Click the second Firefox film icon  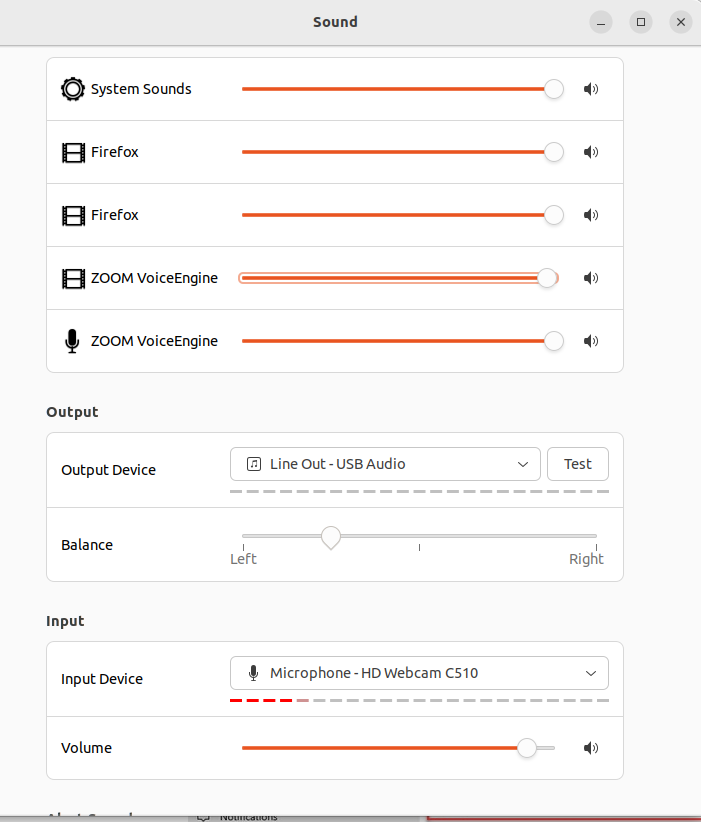coord(73,215)
